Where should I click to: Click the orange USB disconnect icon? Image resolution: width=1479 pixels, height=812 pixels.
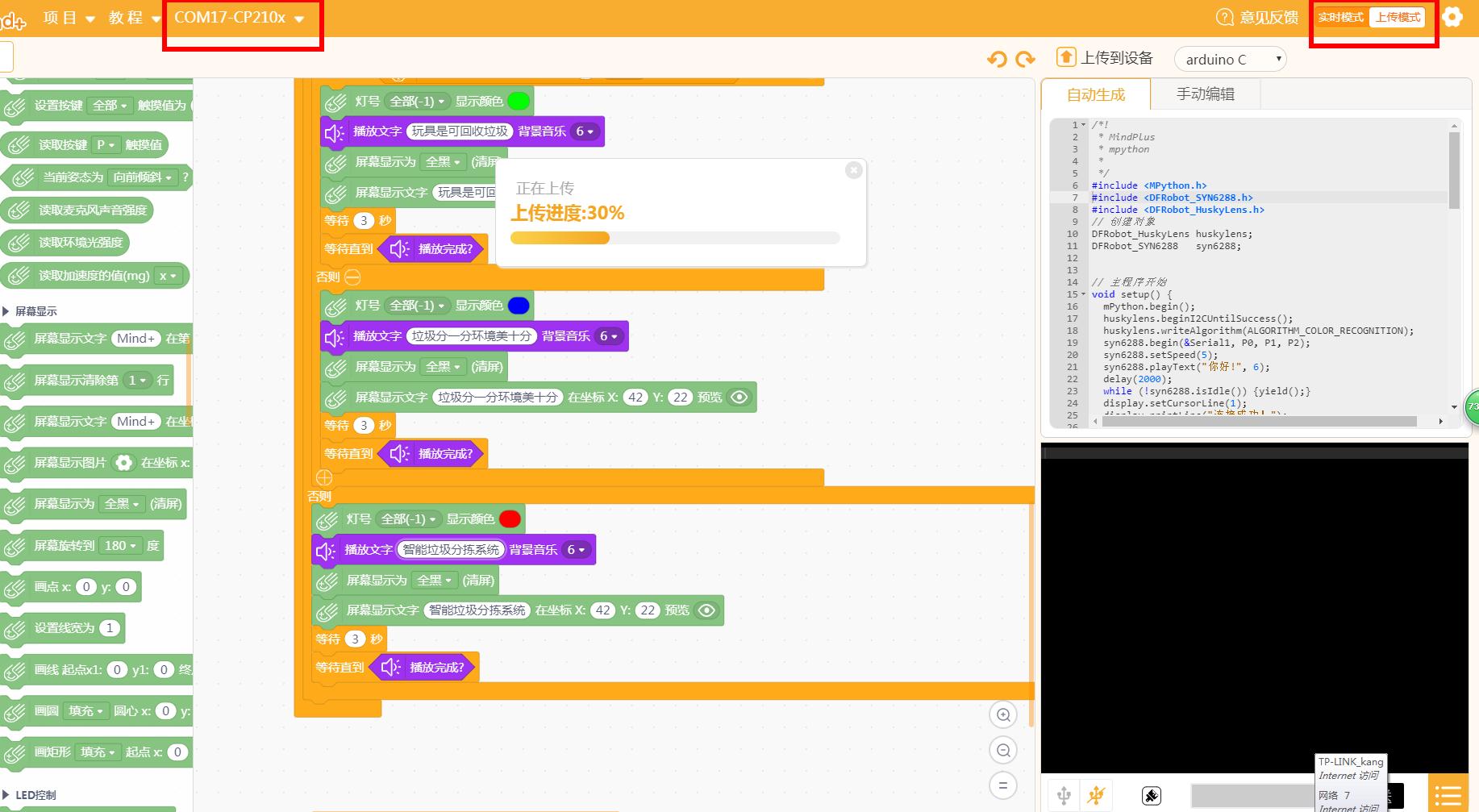(1096, 796)
